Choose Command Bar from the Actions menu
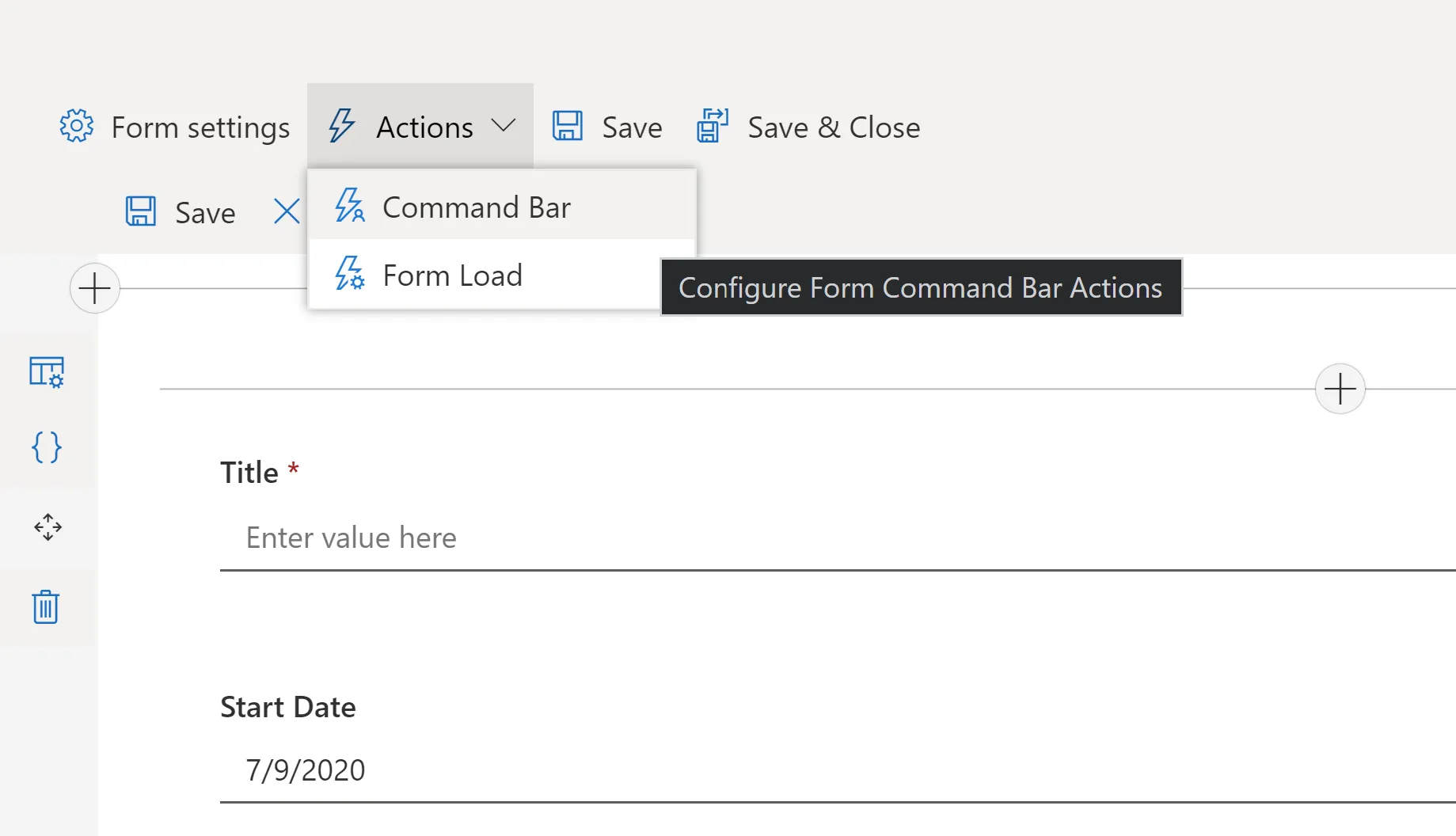This screenshot has width=1456, height=836. (476, 207)
